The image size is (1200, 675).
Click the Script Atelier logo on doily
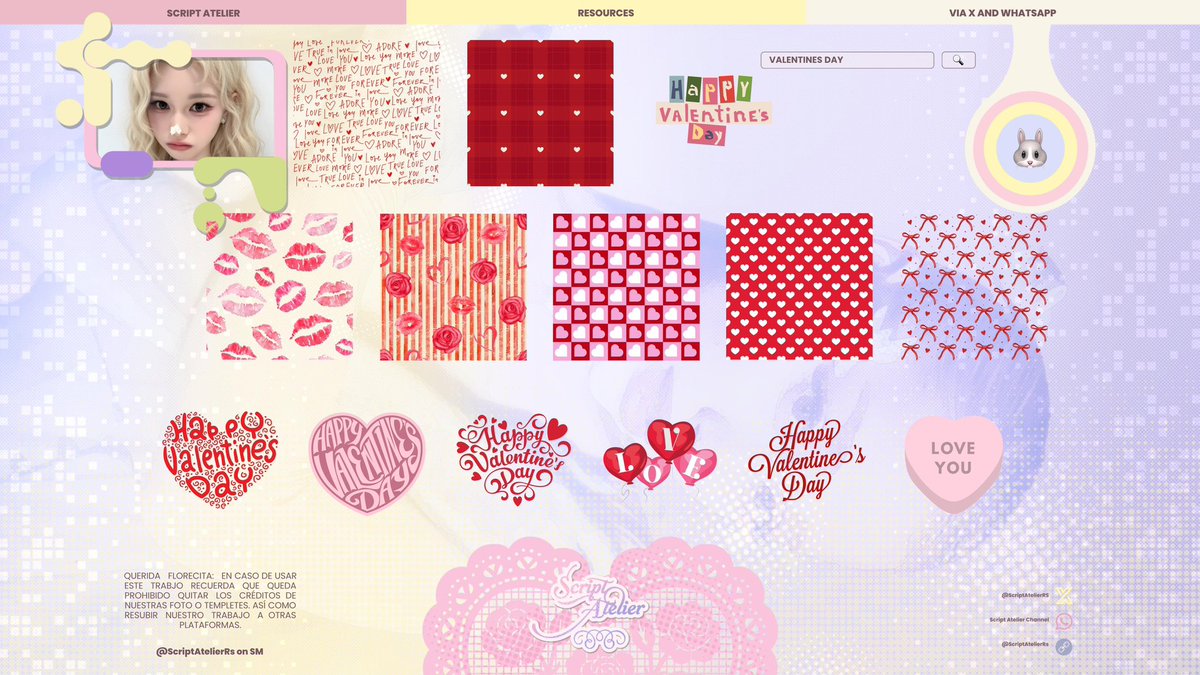coord(600,605)
